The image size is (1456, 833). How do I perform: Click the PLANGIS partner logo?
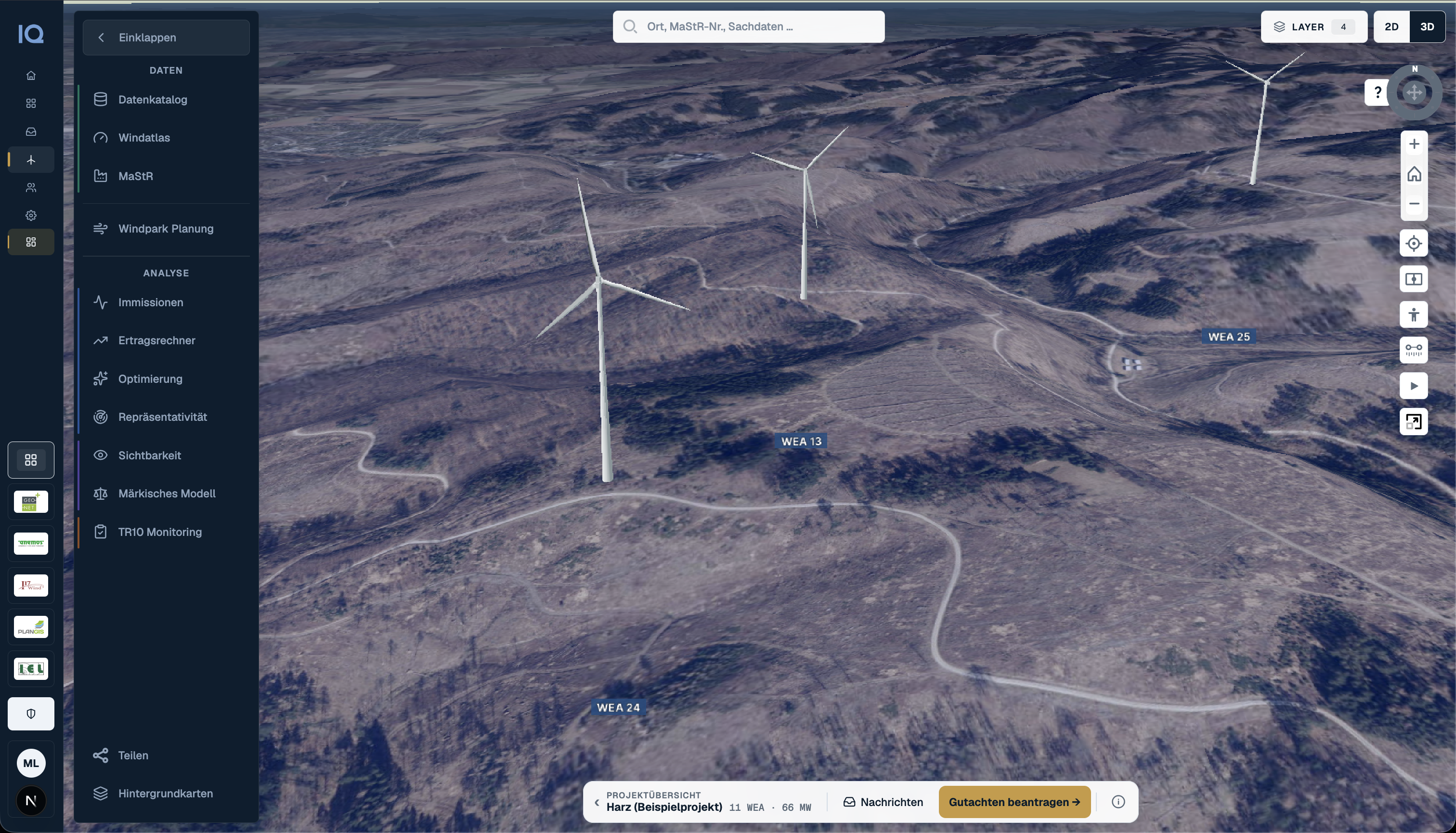31,627
